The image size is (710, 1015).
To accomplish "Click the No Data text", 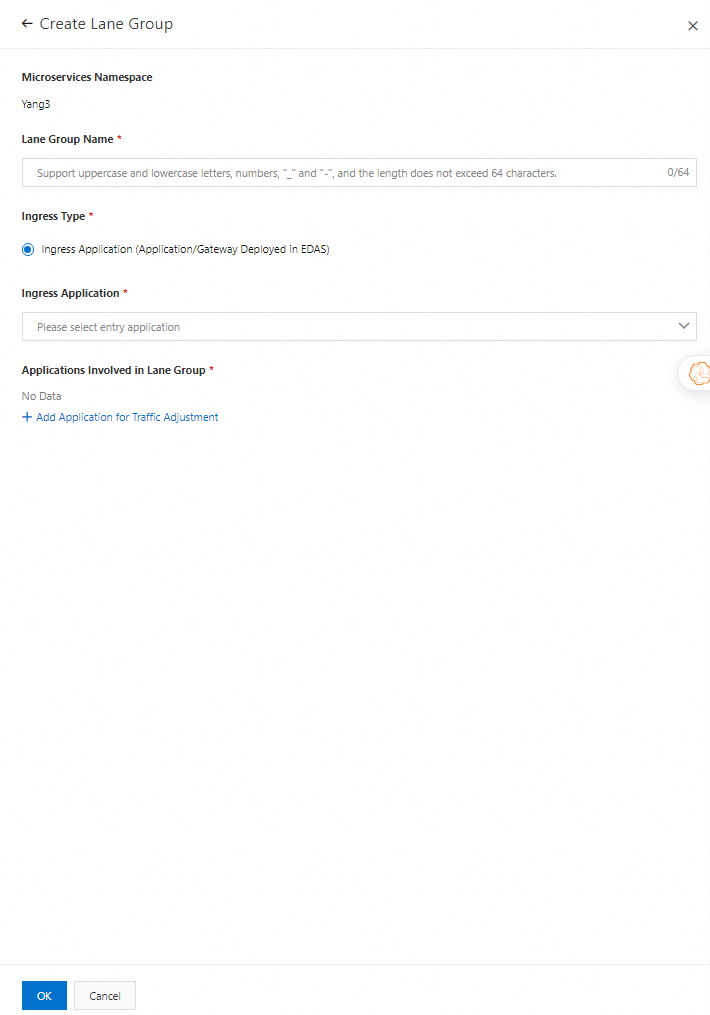I will [x=41, y=396].
